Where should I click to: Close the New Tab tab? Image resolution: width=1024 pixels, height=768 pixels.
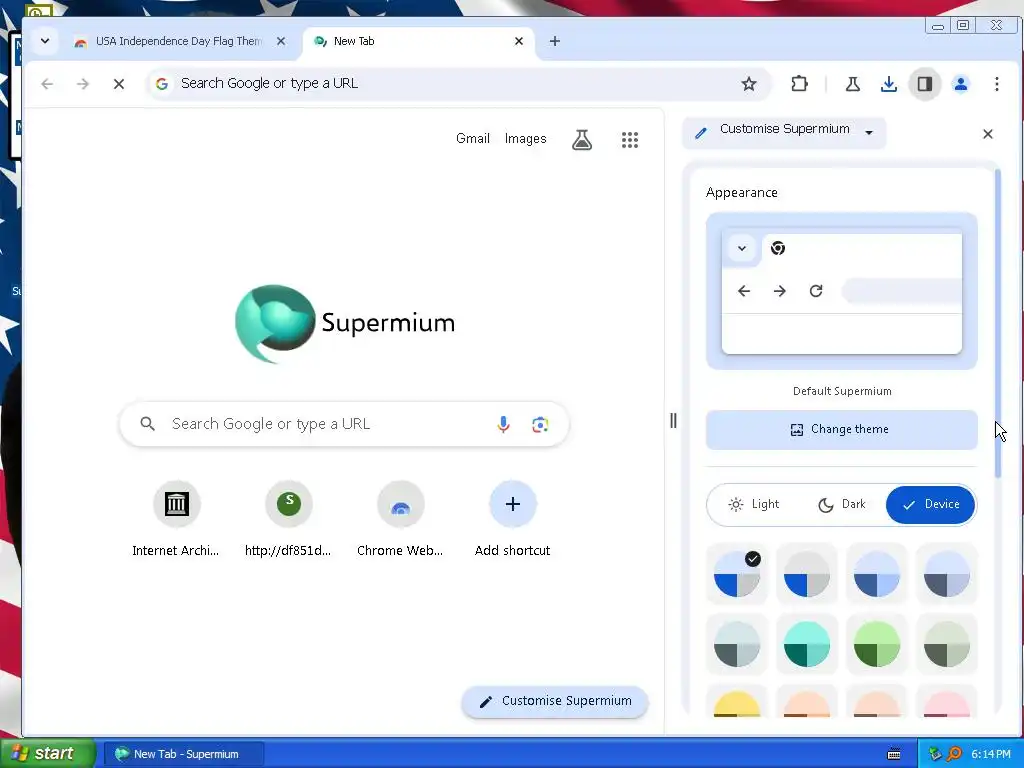click(519, 41)
